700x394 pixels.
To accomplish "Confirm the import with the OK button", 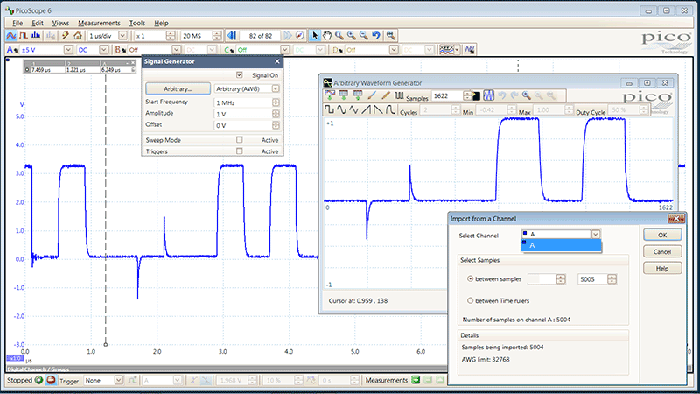I will (662, 235).
